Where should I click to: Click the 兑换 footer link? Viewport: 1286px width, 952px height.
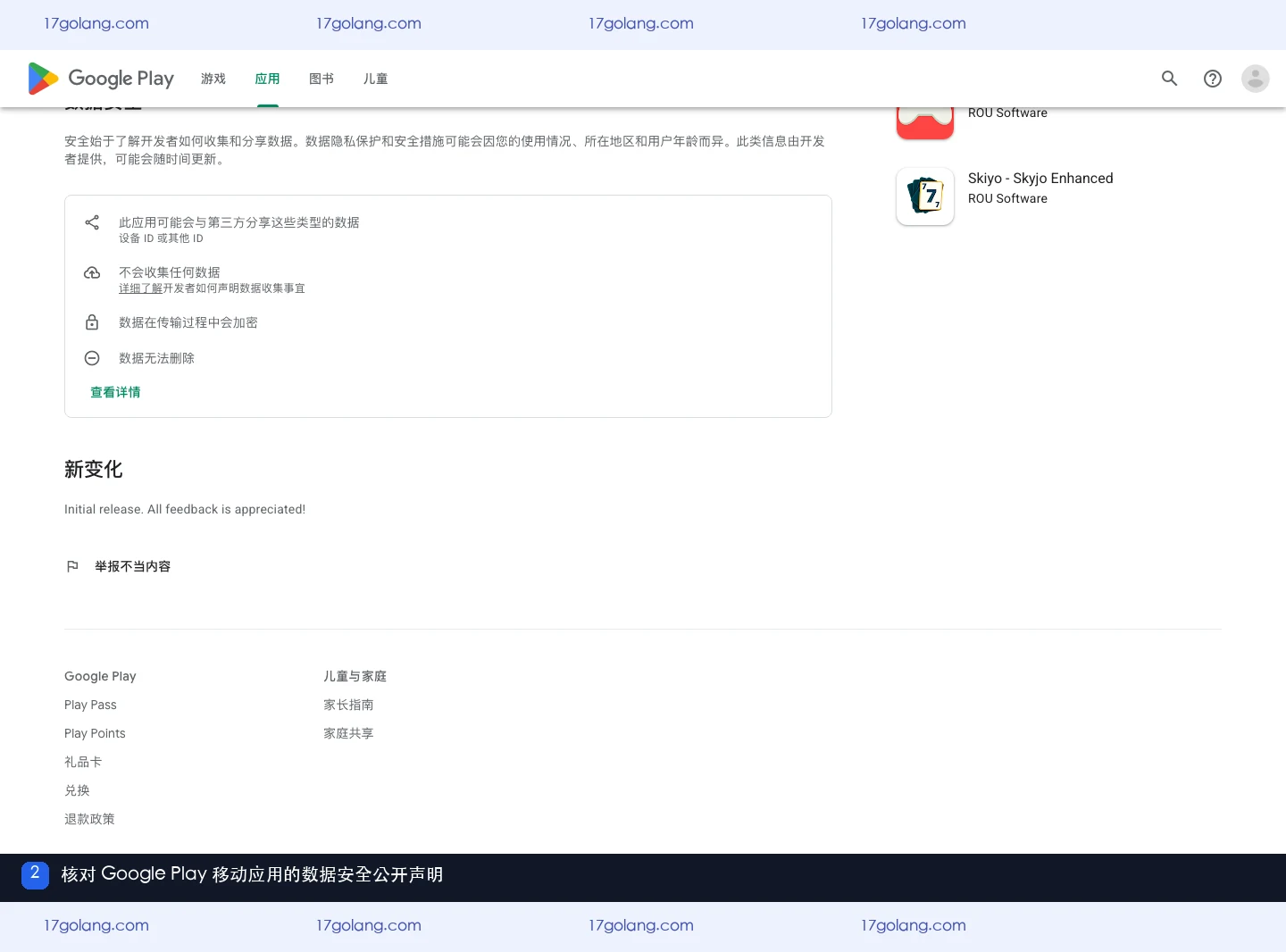coord(77,790)
